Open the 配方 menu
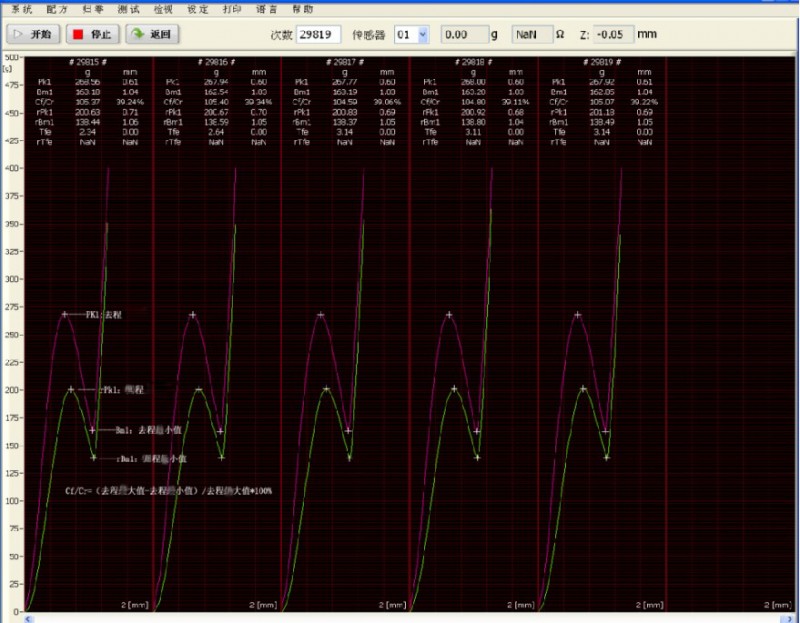The height and width of the screenshot is (623, 800). pos(57,9)
